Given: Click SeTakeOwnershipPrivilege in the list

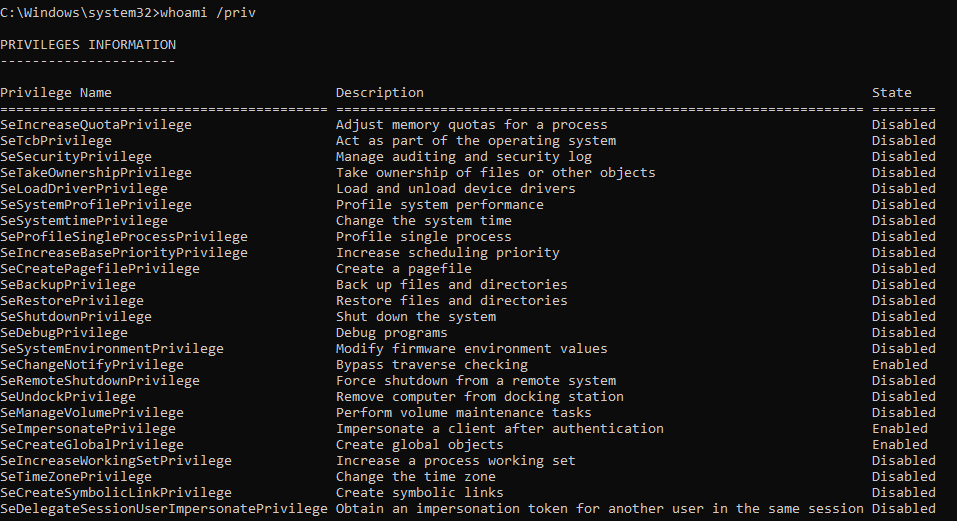Looking at the screenshot, I should 96,173.
